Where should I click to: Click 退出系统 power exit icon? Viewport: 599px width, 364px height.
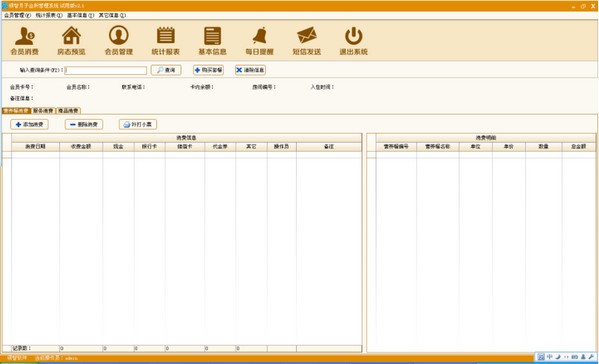click(354, 41)
